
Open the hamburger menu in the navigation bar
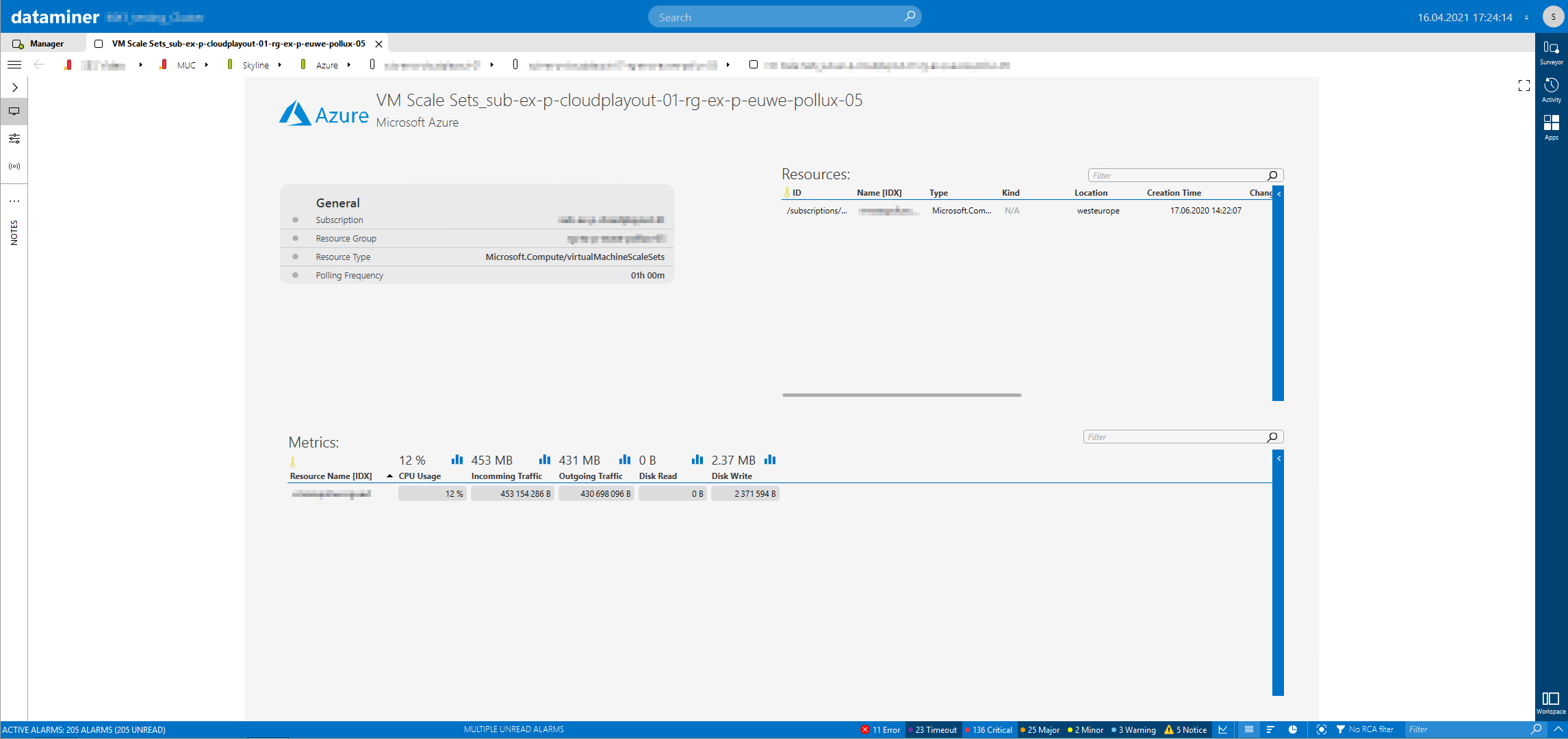pos(14,65)
